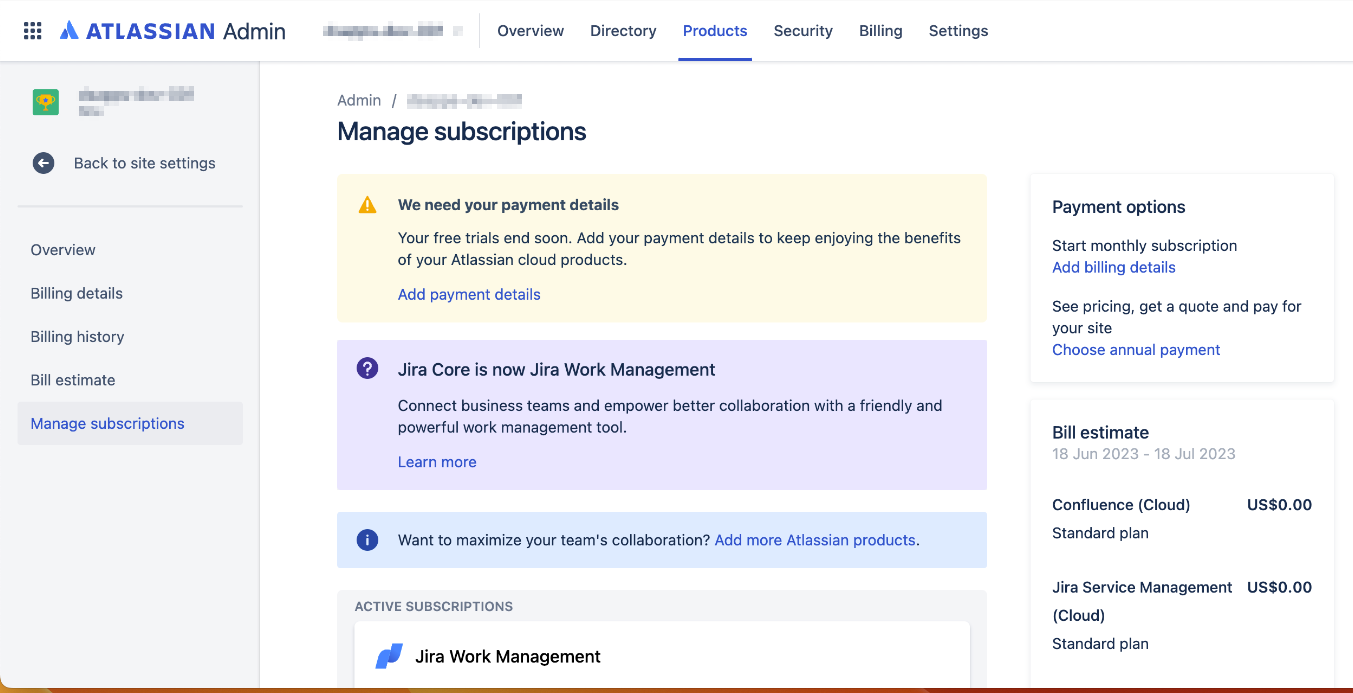Click the blue info circle icon
Viewport: 1353px width, 693px height.
(x=367, y=540)
